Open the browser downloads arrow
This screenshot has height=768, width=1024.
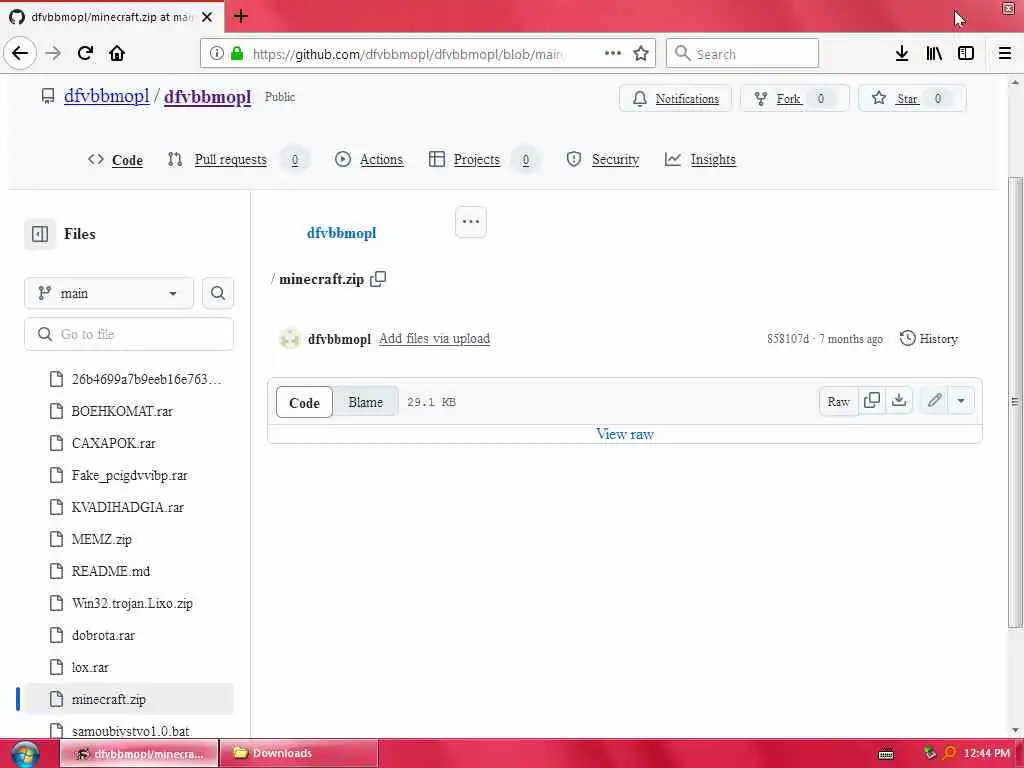tap(902, 53)
